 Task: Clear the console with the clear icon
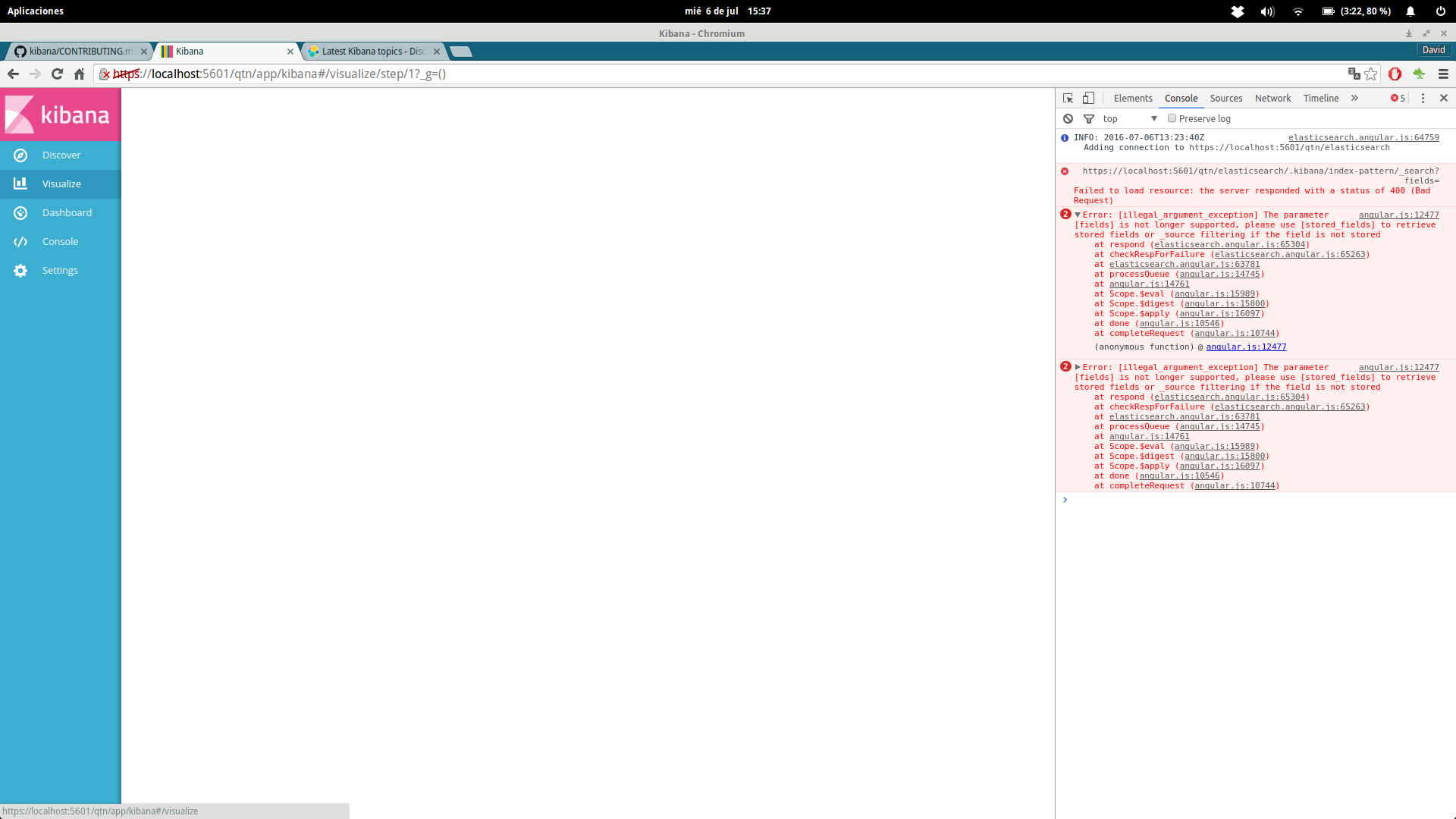[1068, 118]
